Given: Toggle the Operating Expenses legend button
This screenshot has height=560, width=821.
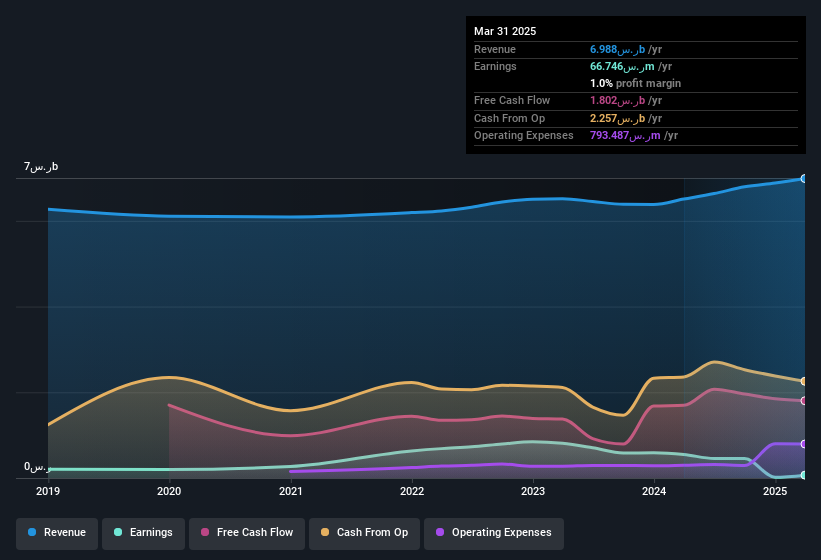Looking at the screenshot, I should coord(494,533).
